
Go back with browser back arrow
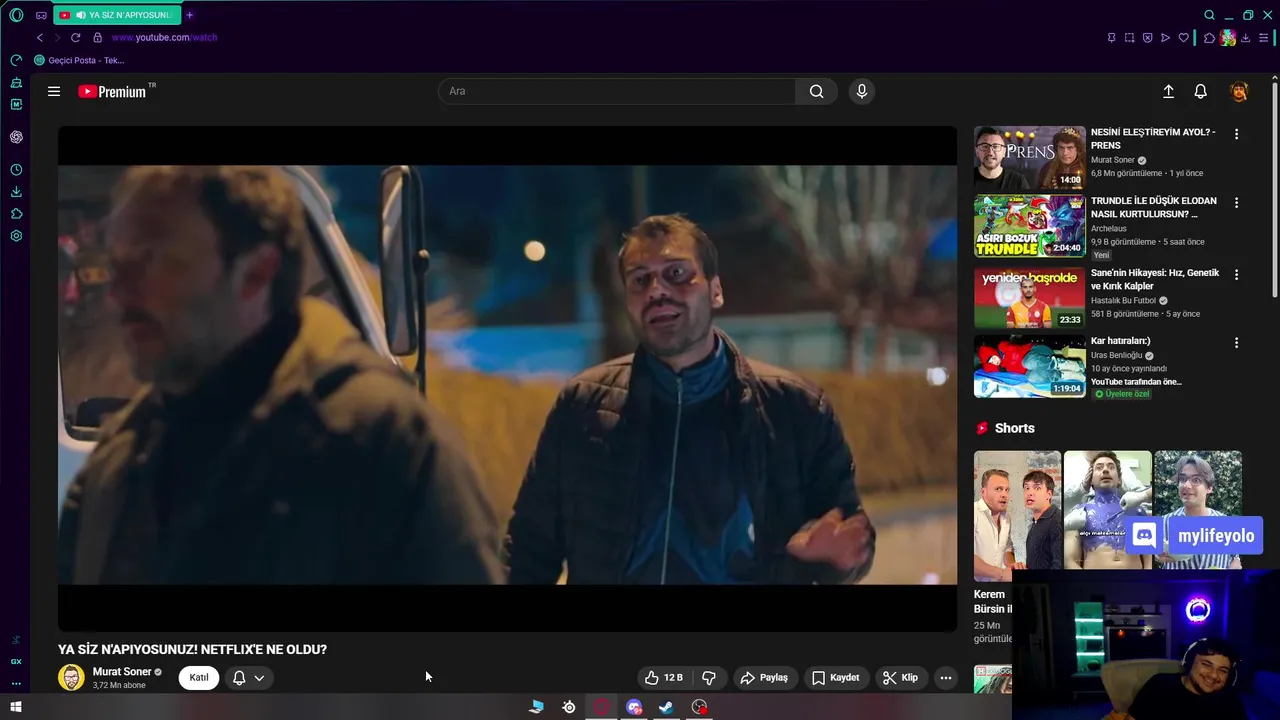click(40, 37)
